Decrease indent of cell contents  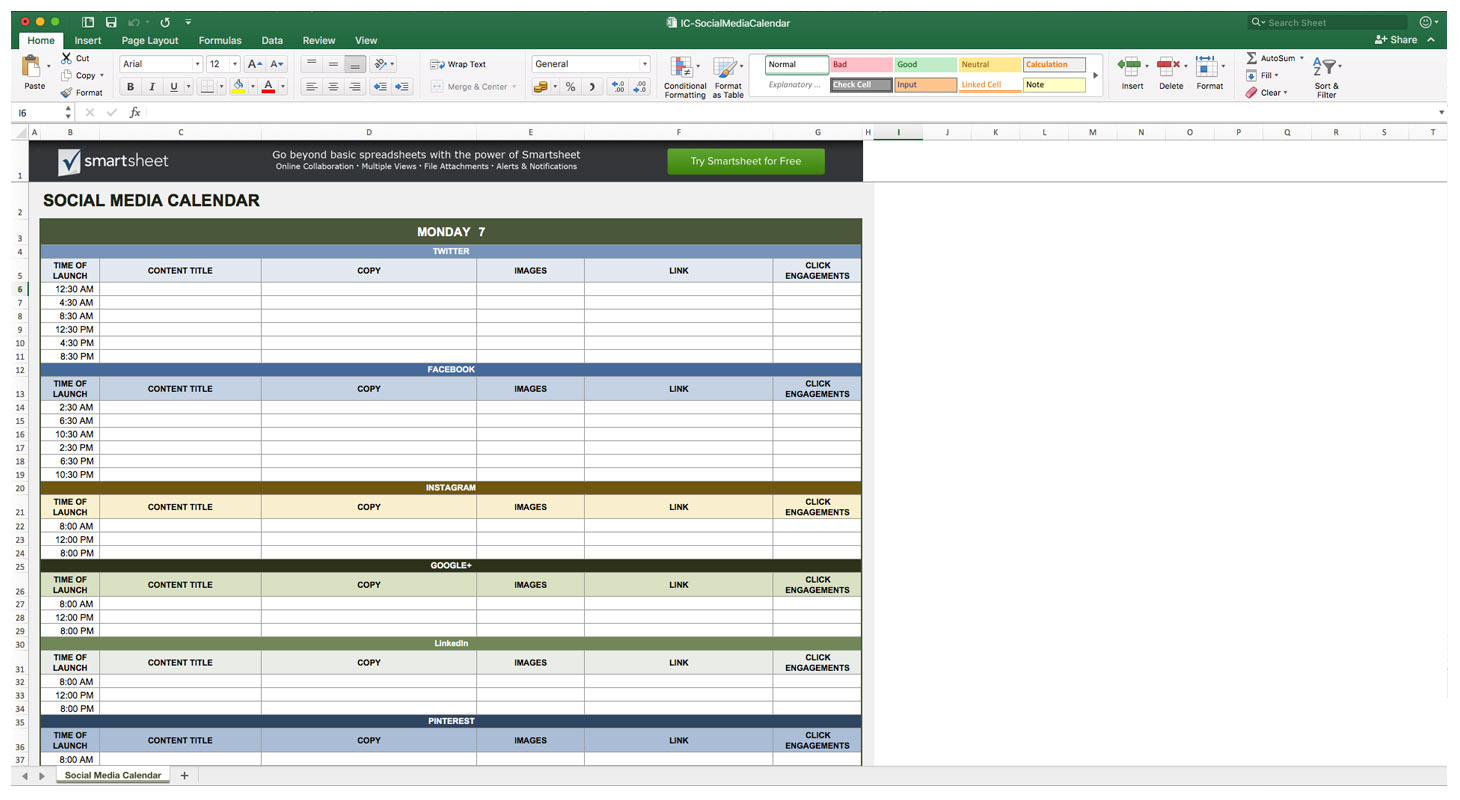[380, 87]
